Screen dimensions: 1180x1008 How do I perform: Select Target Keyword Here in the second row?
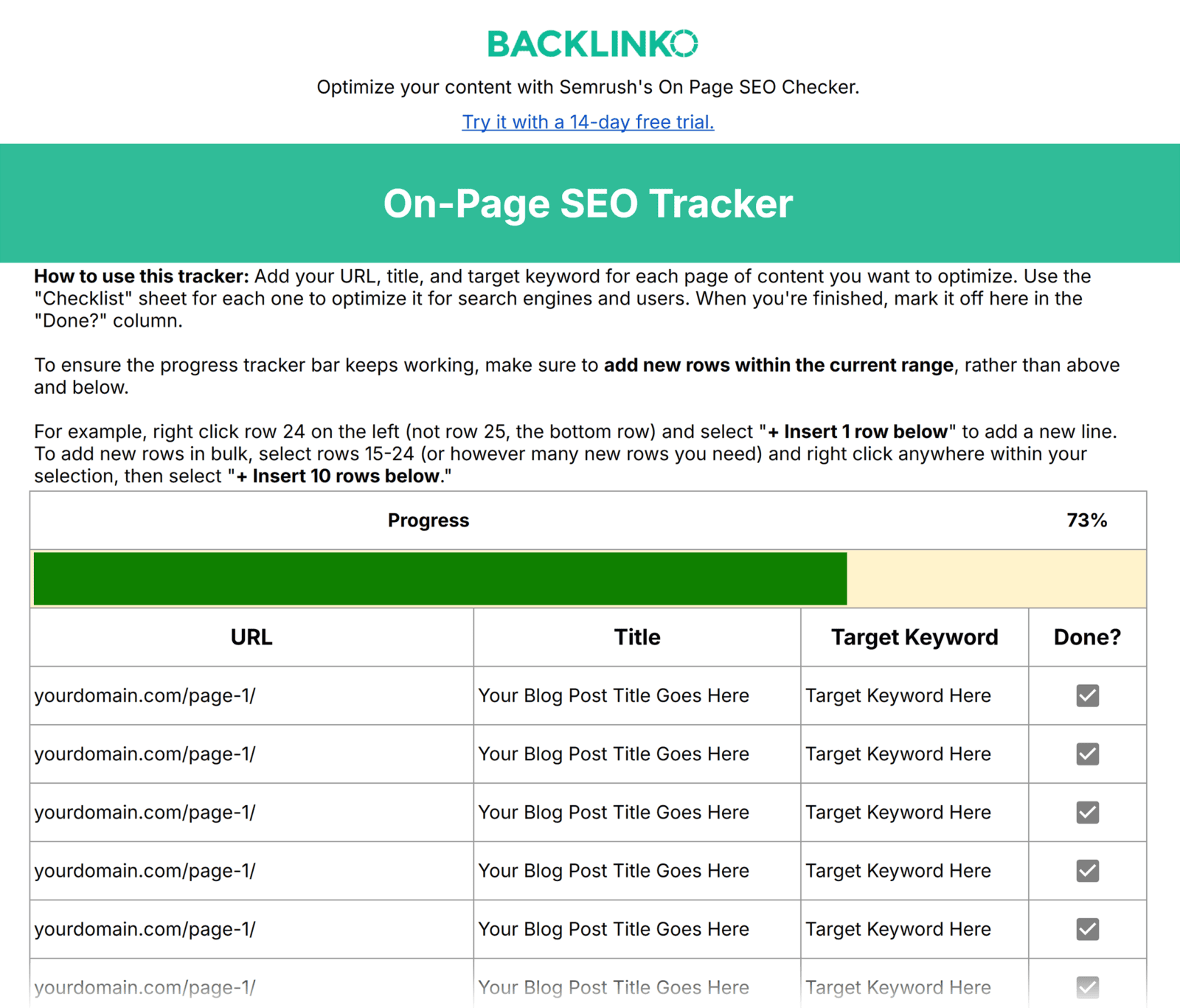[898, 754]
